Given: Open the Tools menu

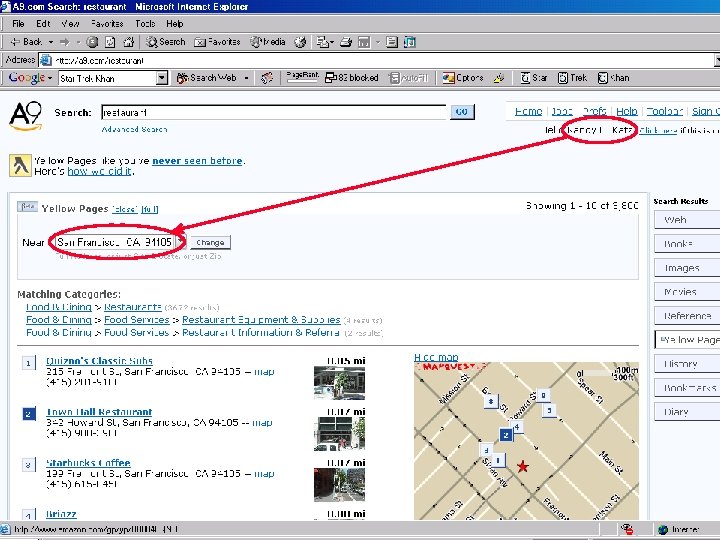Looking at the screenshot, I should tap(145, 23).
